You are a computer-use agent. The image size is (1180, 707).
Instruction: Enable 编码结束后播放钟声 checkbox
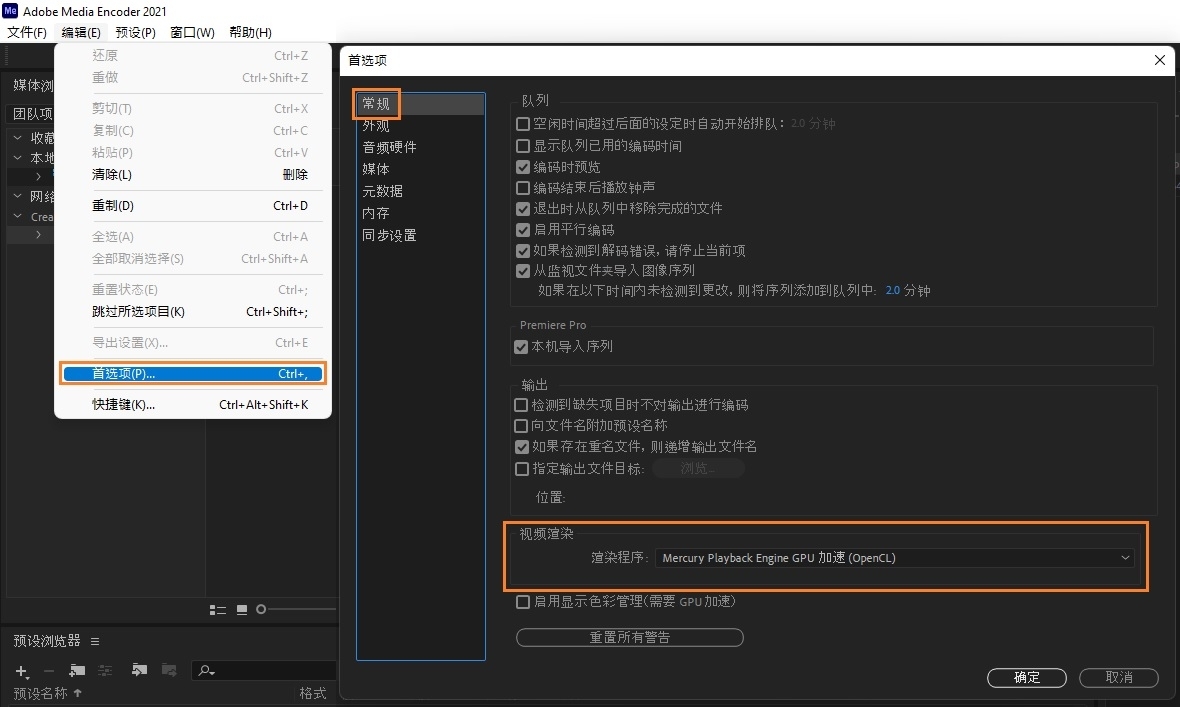click(523, 187)
